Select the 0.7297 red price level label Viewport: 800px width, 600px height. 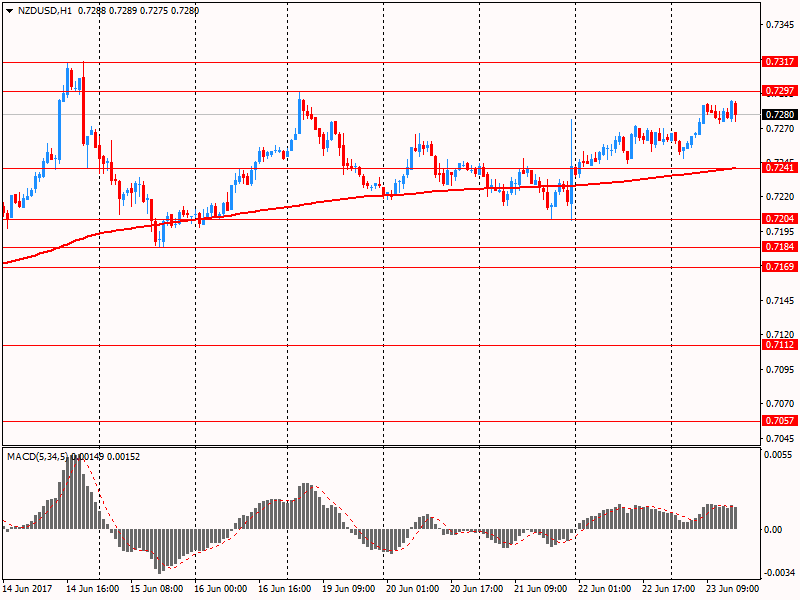tap(780, 91)
